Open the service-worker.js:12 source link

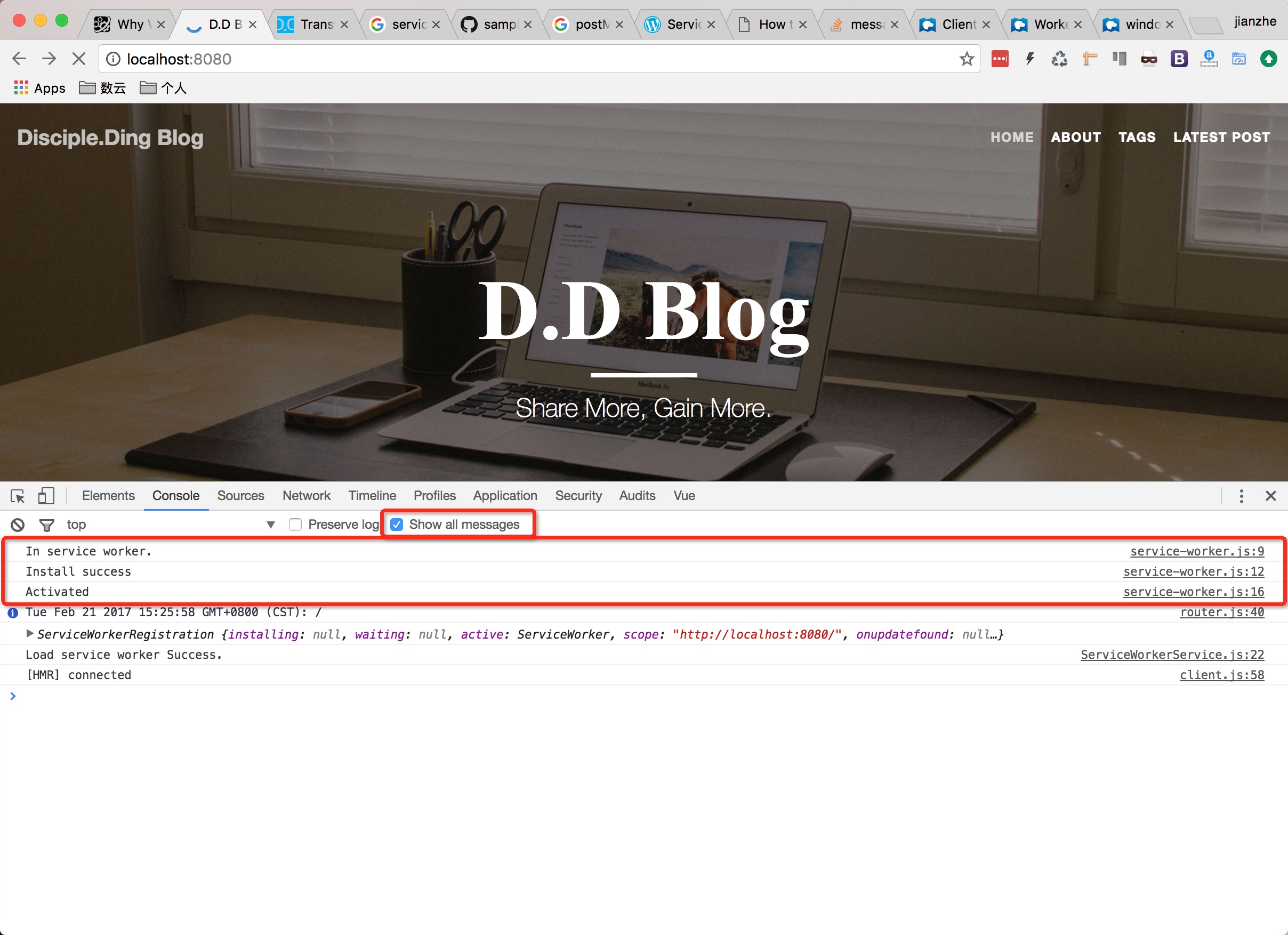click(1193, 571)
